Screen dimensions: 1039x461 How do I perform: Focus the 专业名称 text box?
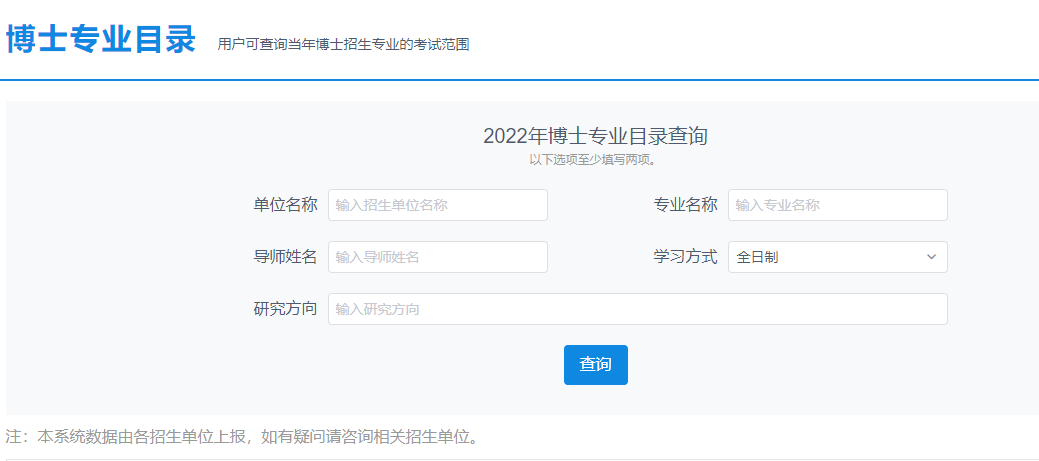point(837,205)
